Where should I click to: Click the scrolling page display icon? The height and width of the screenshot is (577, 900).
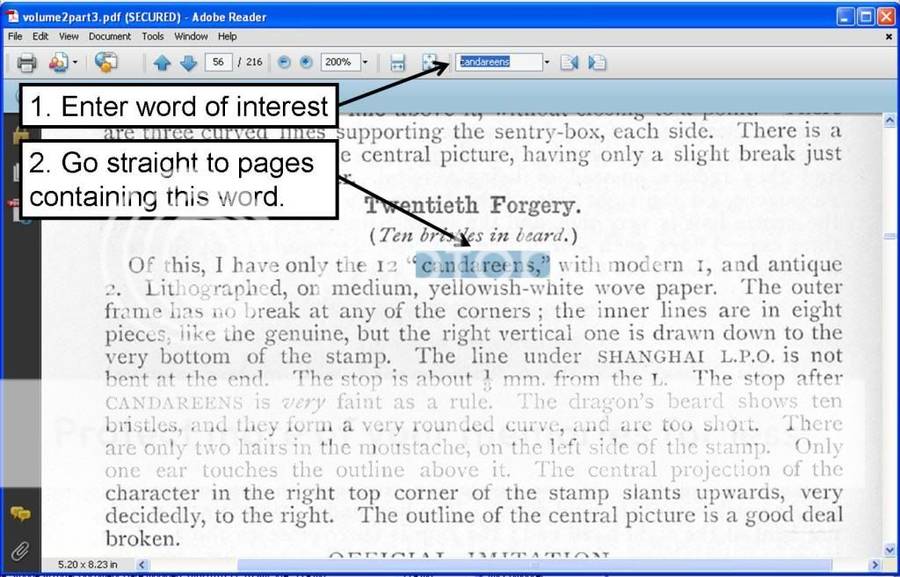point(398,62)
